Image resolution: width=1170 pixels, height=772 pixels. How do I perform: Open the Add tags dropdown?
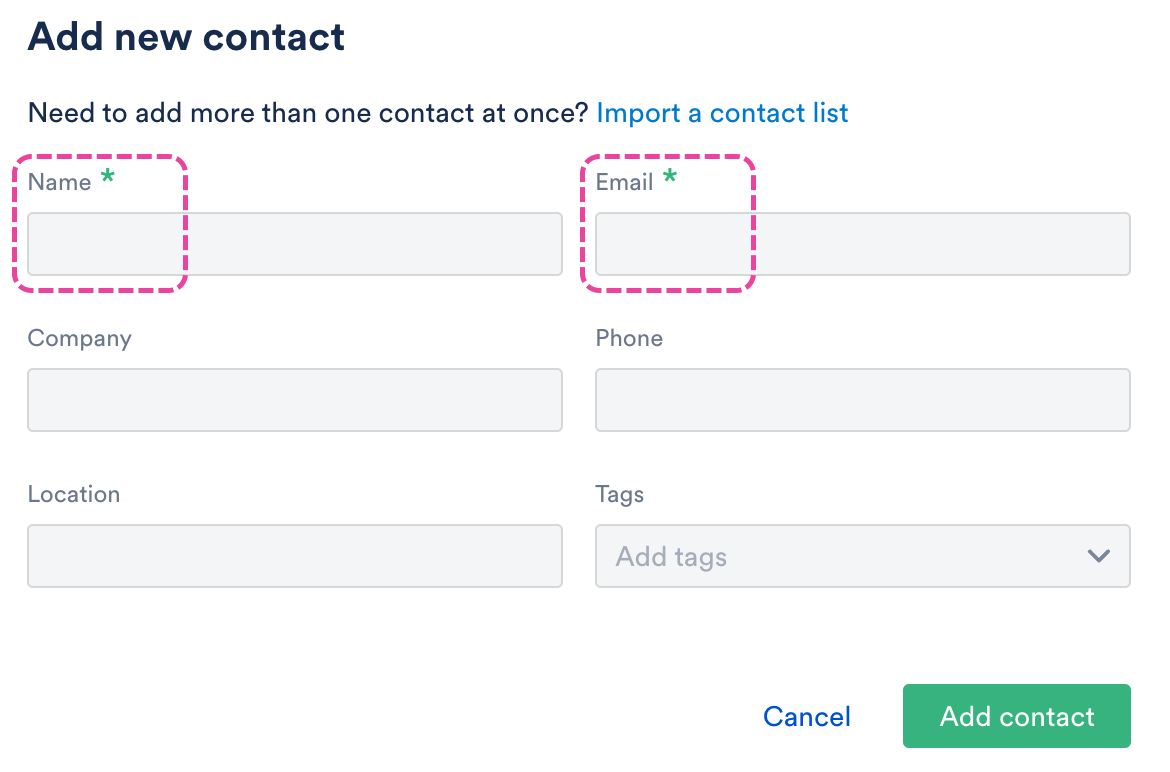(840, 556)
